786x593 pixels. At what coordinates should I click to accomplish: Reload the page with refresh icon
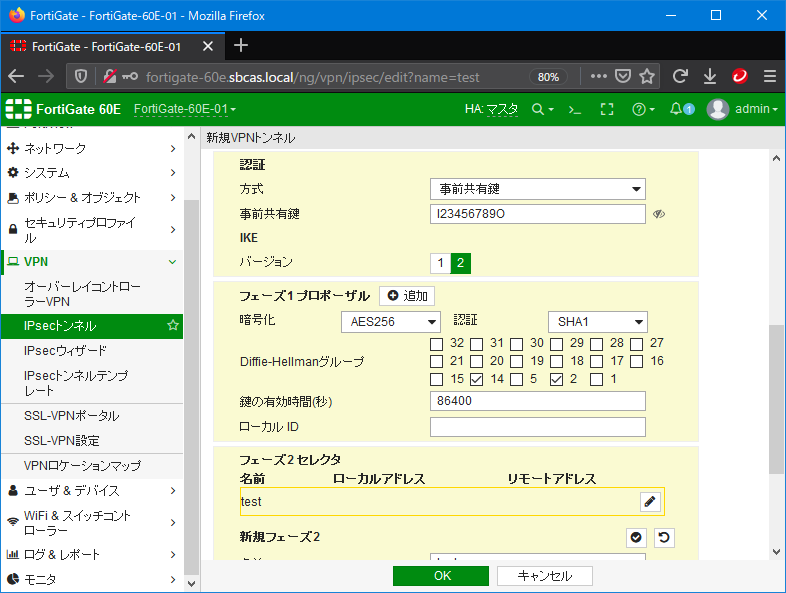point(680,76)
